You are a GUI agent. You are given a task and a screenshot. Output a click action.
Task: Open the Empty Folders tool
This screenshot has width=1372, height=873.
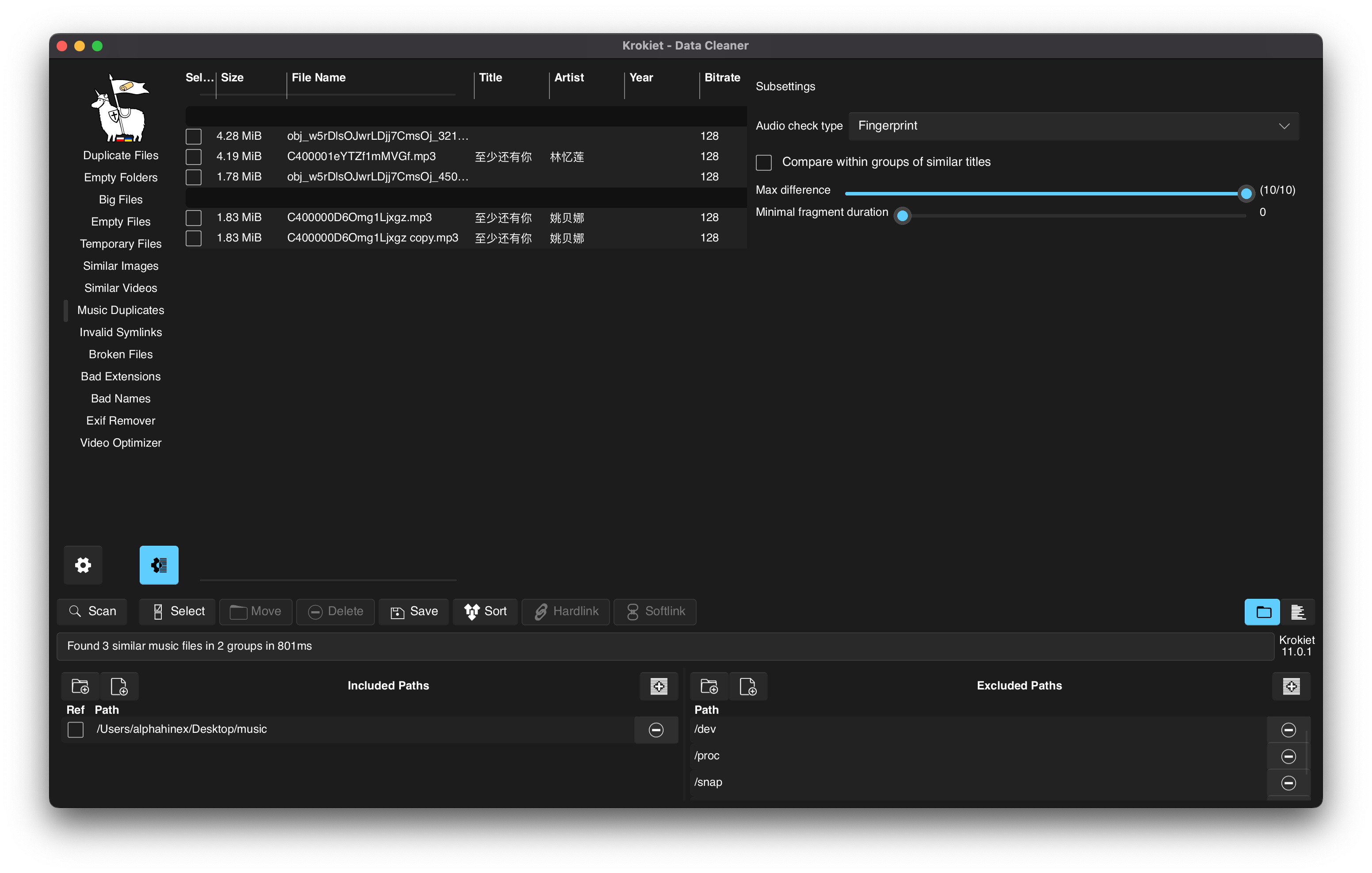coord(121,177)
